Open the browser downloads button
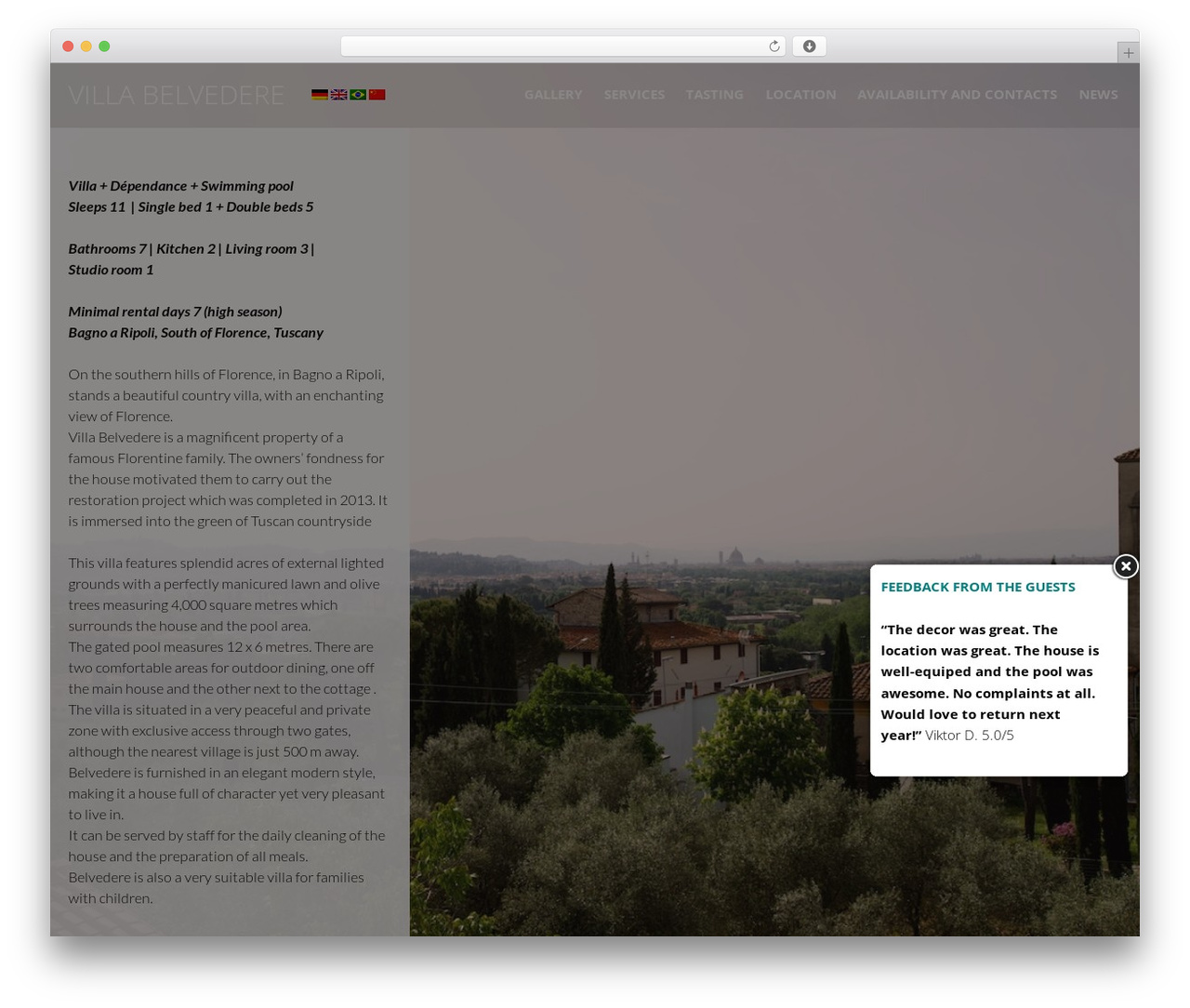The image size is (1190, 1008). [809, 46]
